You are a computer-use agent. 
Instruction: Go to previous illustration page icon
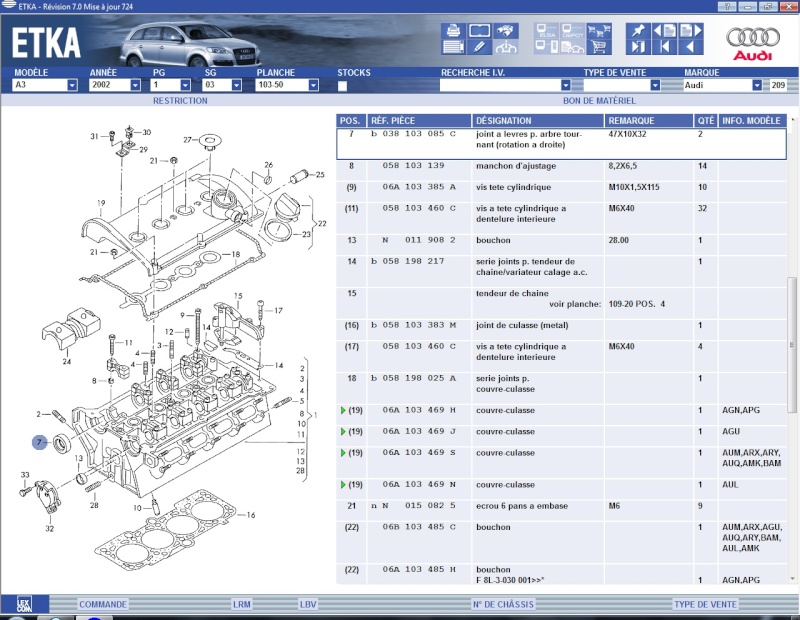point(663,30)
